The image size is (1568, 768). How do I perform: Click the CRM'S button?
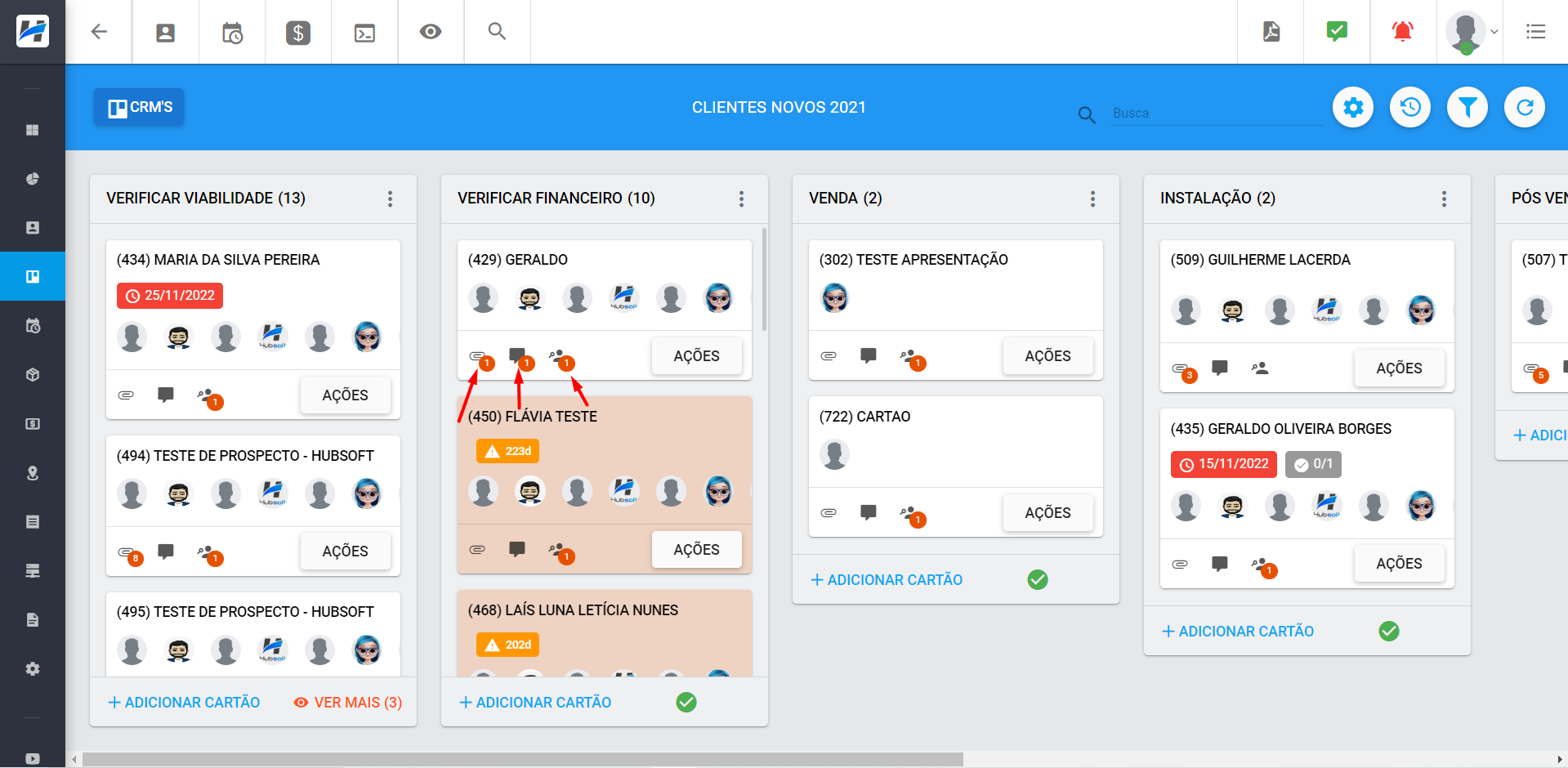(x=139, y=107)
